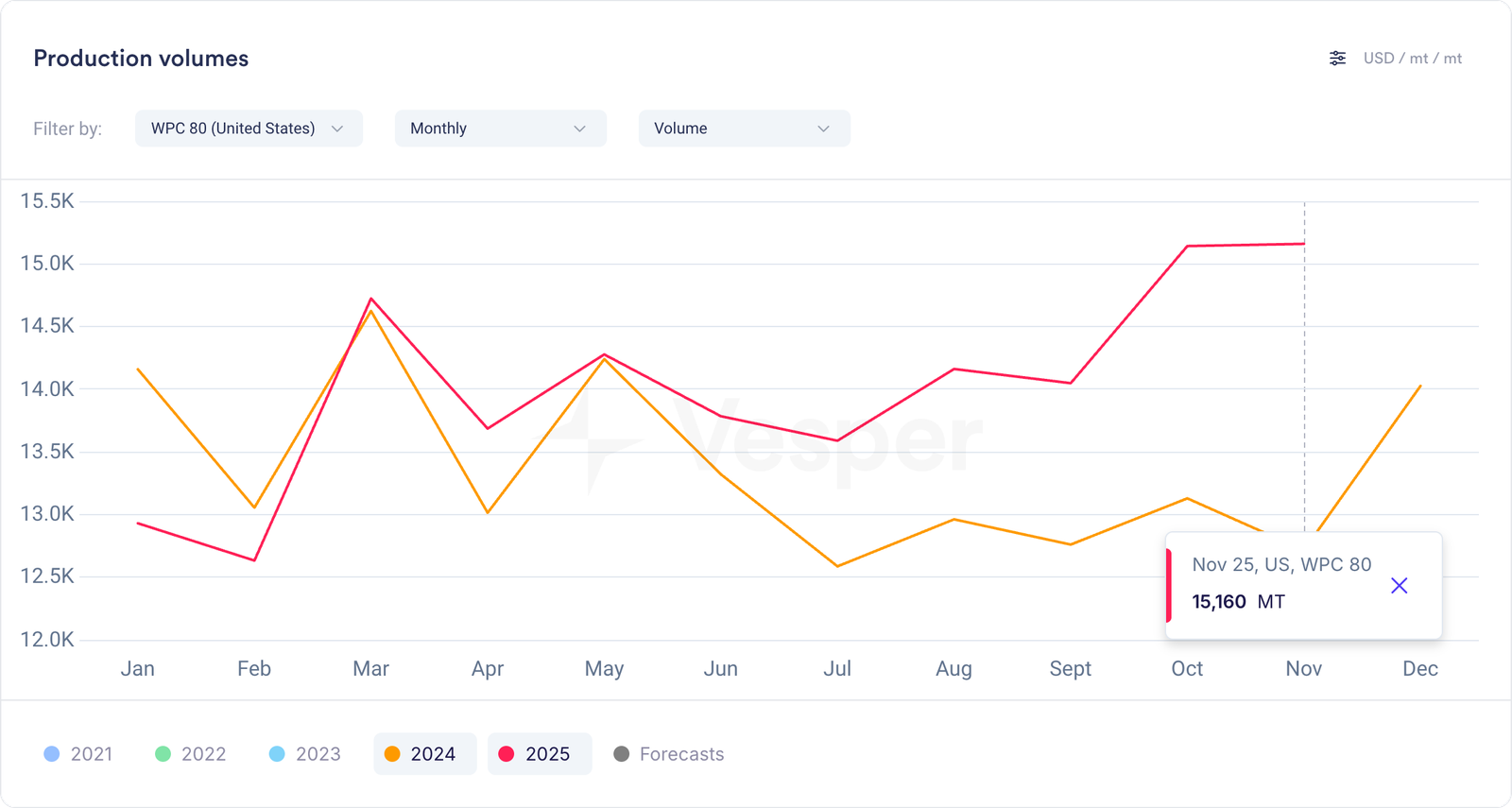Click the red color dot beside 2025
The image size is (1512, 808).
[x=507, y=754]
